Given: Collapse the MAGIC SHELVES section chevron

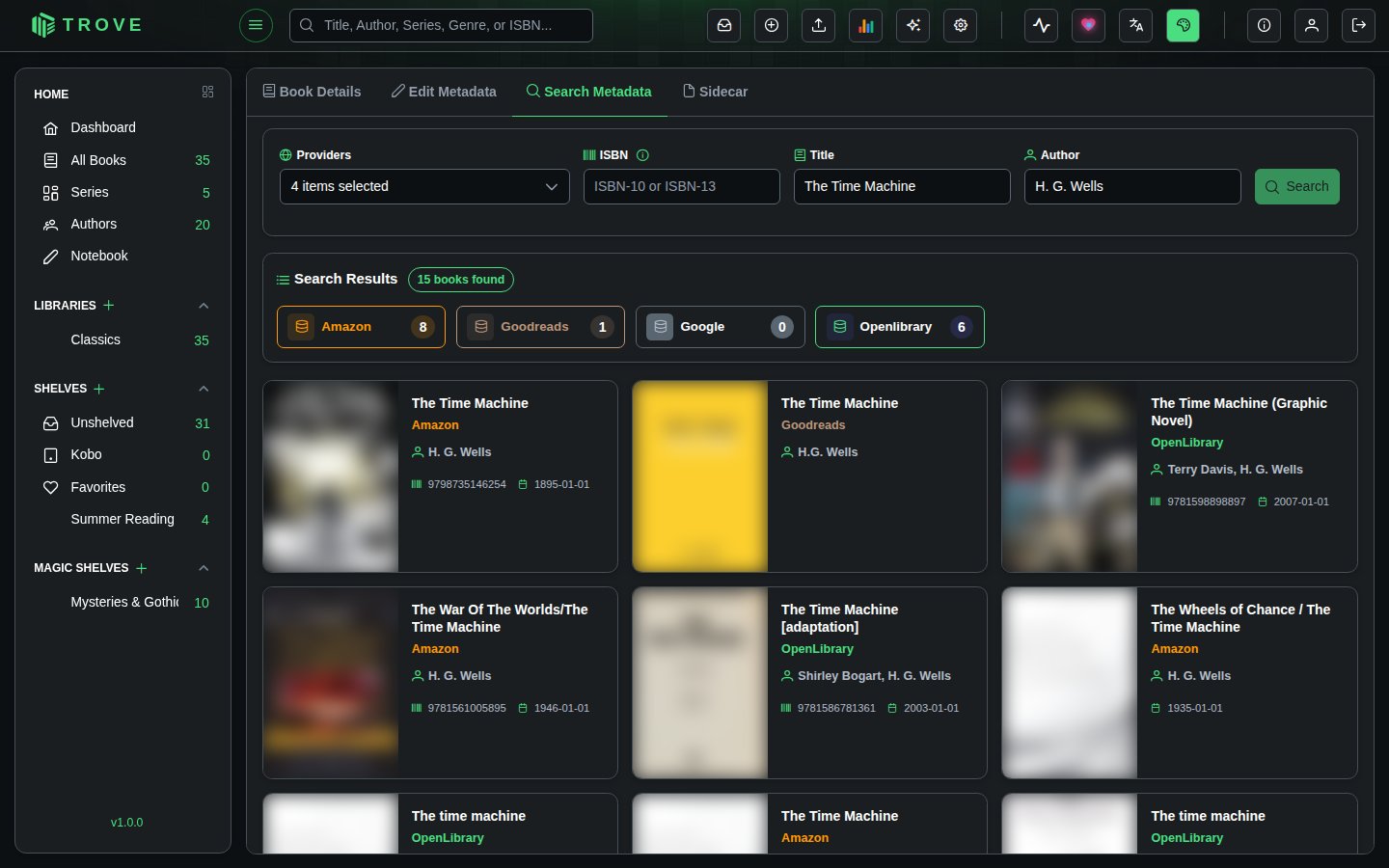Looking at the screenshot, I should (204, 568).
